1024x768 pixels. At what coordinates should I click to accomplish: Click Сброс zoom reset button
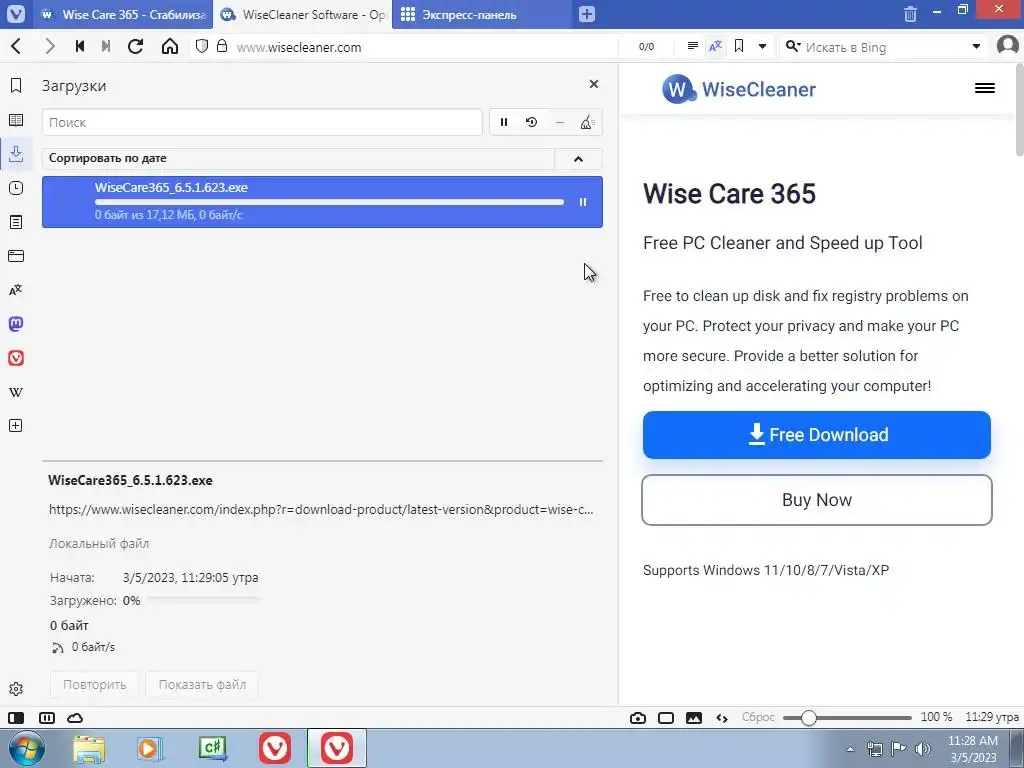[758, 717]
